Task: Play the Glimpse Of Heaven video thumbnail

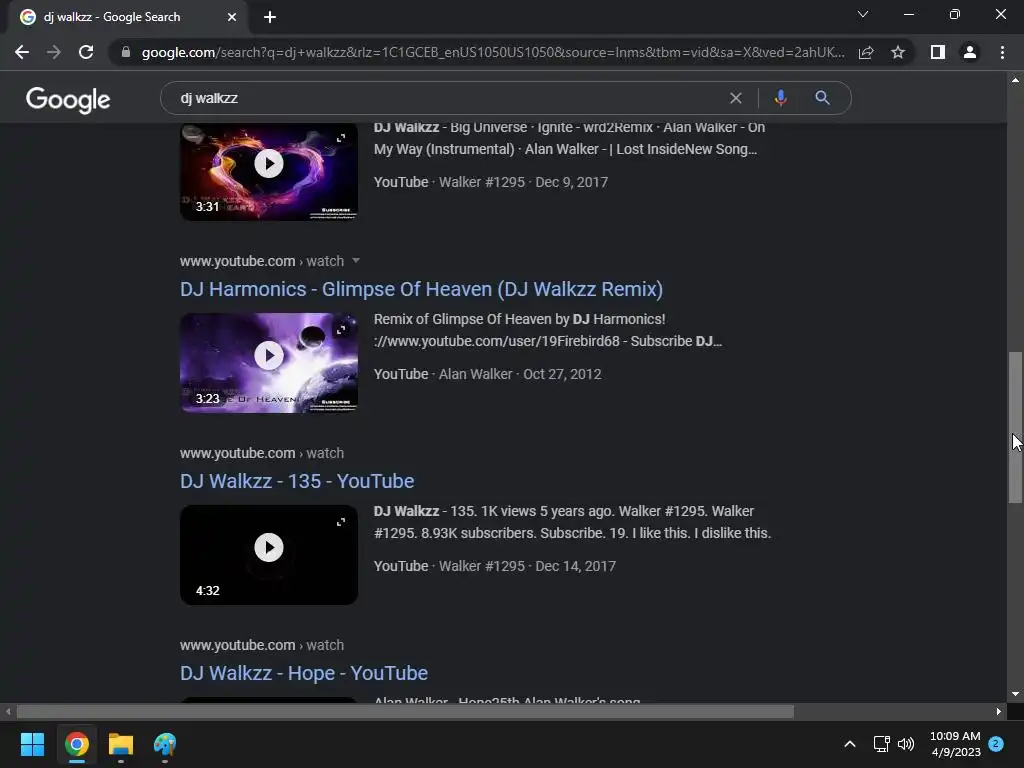Action: pyautogui.click(x=269, y=355)
